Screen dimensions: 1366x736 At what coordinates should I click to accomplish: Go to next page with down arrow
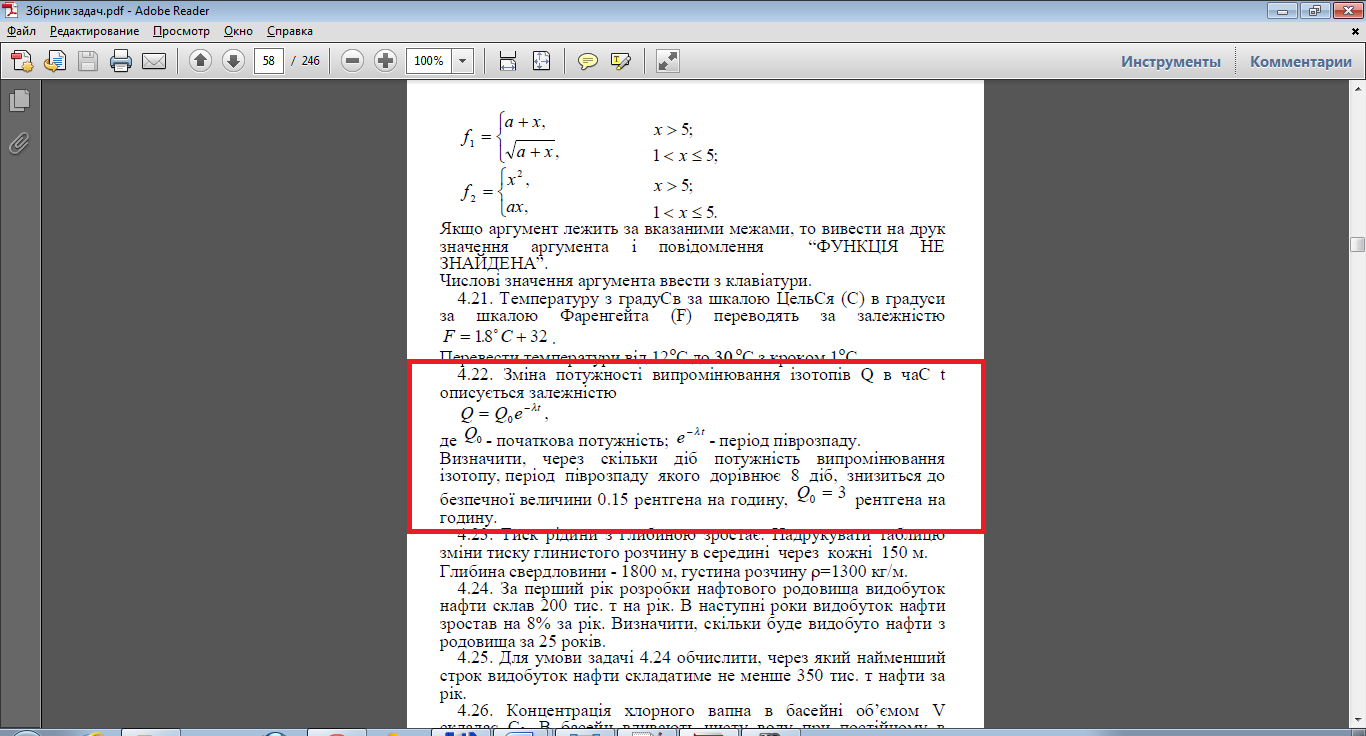[233, 61]
